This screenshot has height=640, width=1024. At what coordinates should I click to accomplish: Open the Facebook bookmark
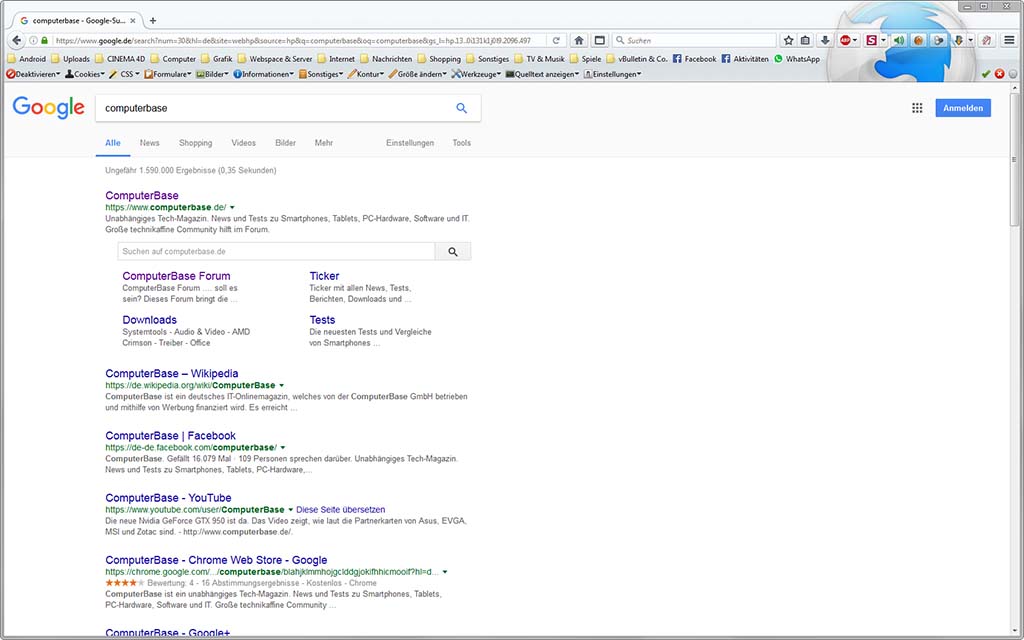coord(694,59)
